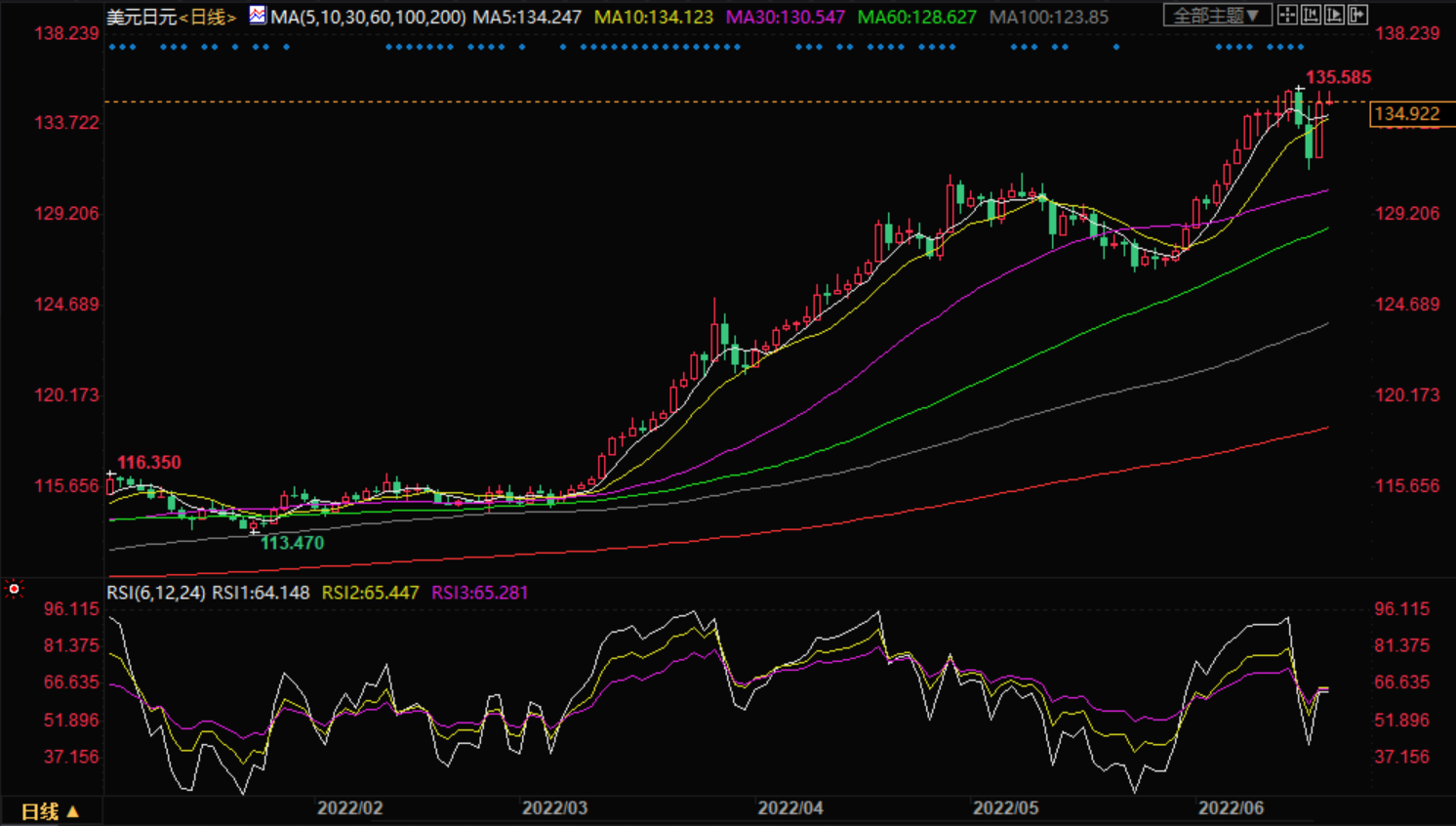The height and width of the screenshot is (826, 1456).
Task: Click the export arrow icon at top right
Action: [1357, 15]
